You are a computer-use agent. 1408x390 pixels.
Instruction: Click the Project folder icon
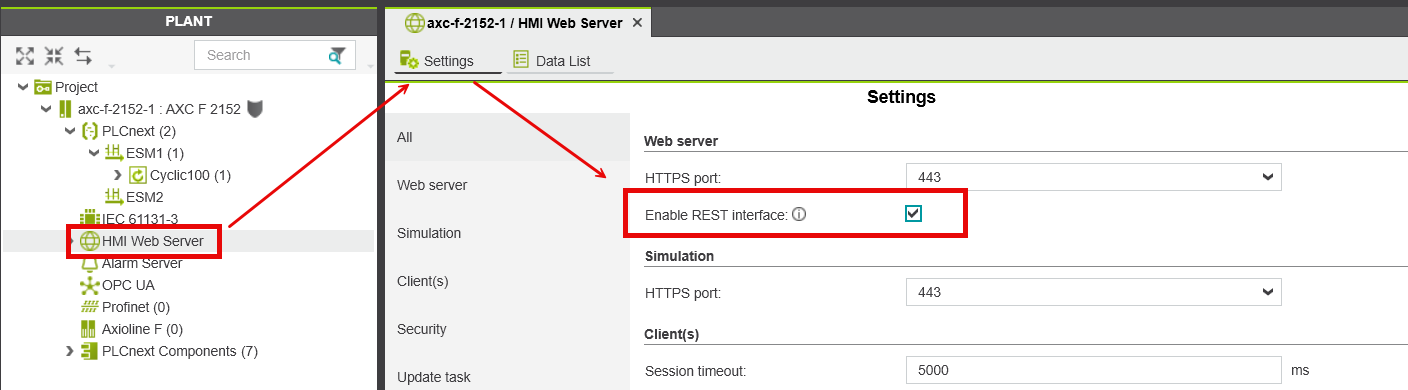43,87
